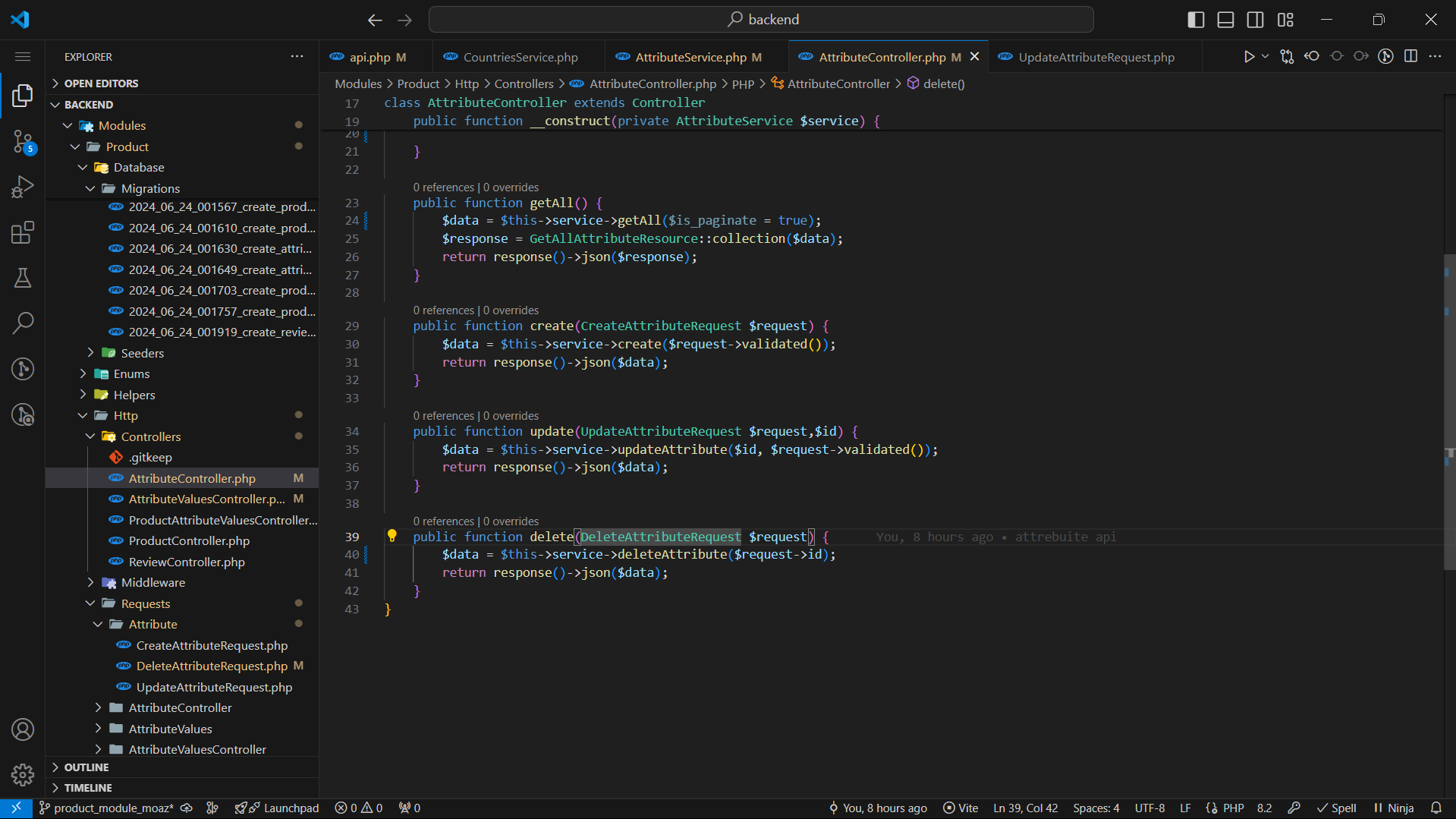
Task: Switch to the AttributeService.php tab
Action: [690, 57]
